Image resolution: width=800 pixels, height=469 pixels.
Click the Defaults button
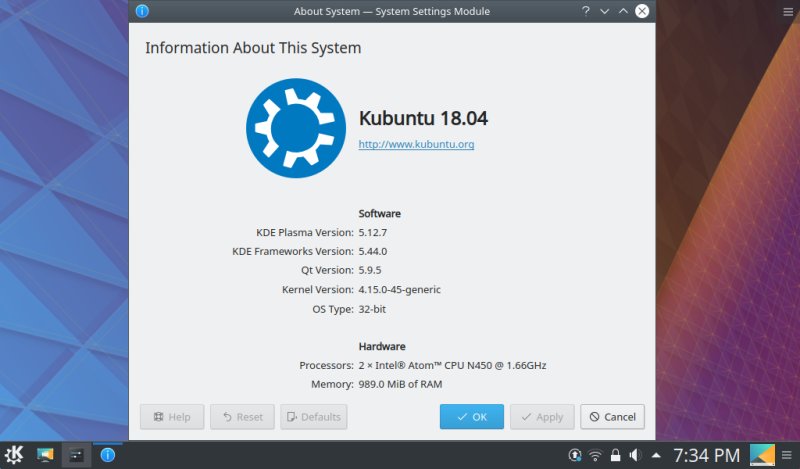[314, 417]
